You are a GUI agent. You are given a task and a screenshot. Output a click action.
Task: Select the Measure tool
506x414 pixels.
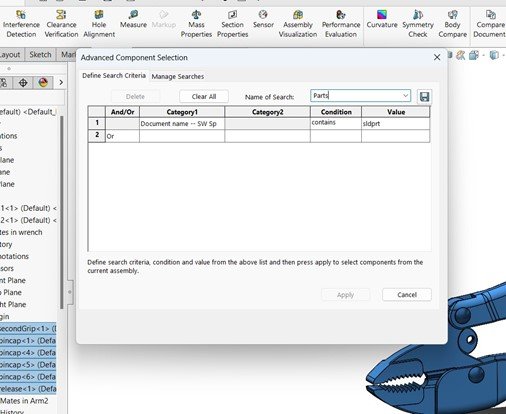(133, 19)
